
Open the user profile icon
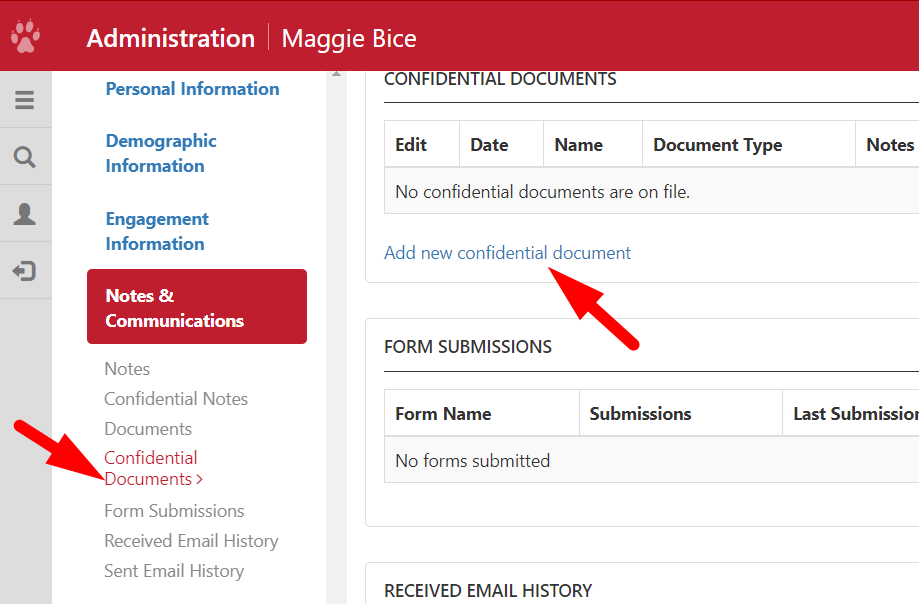(25, 214)
